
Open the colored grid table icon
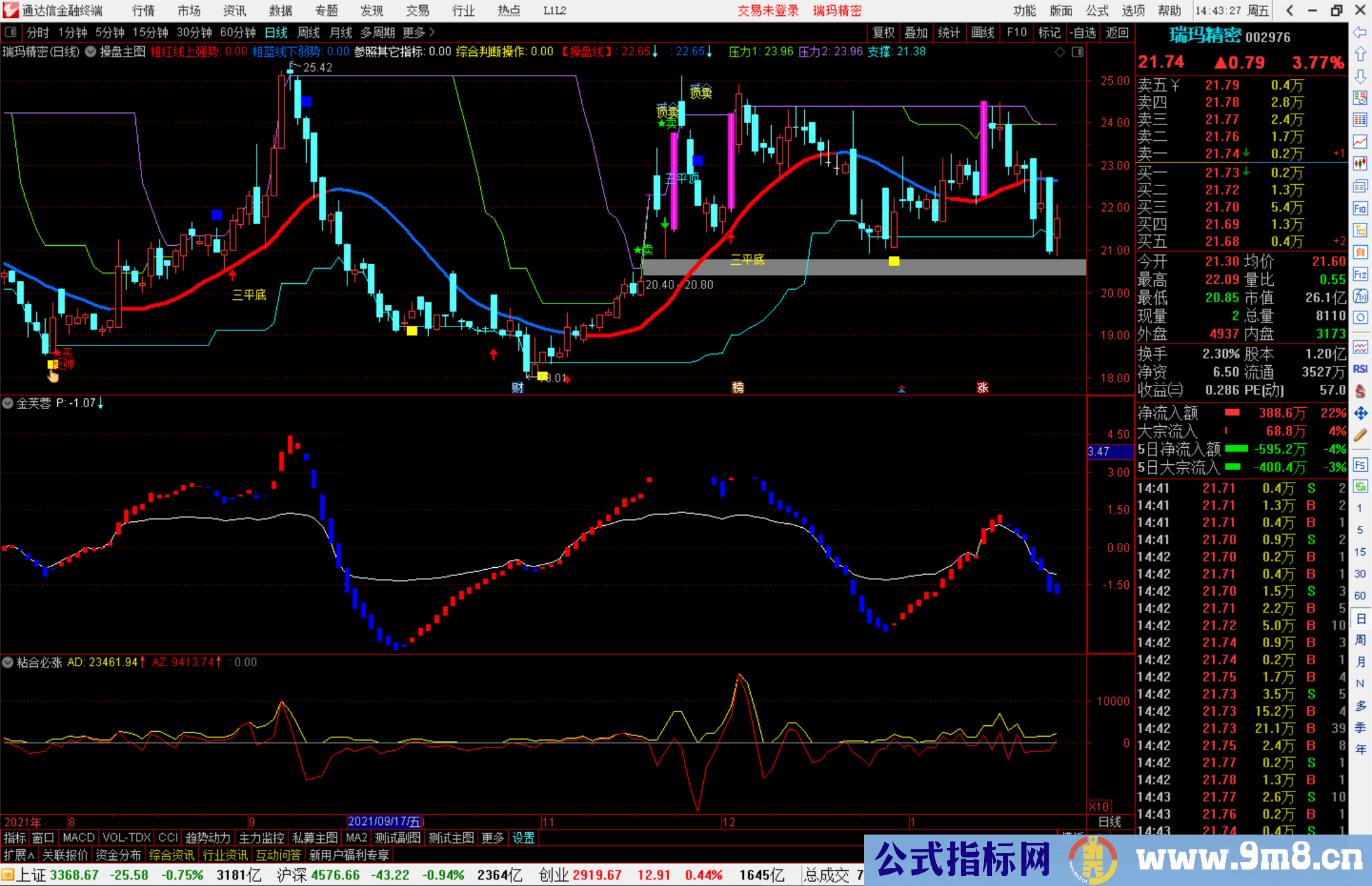point(1360,120)
